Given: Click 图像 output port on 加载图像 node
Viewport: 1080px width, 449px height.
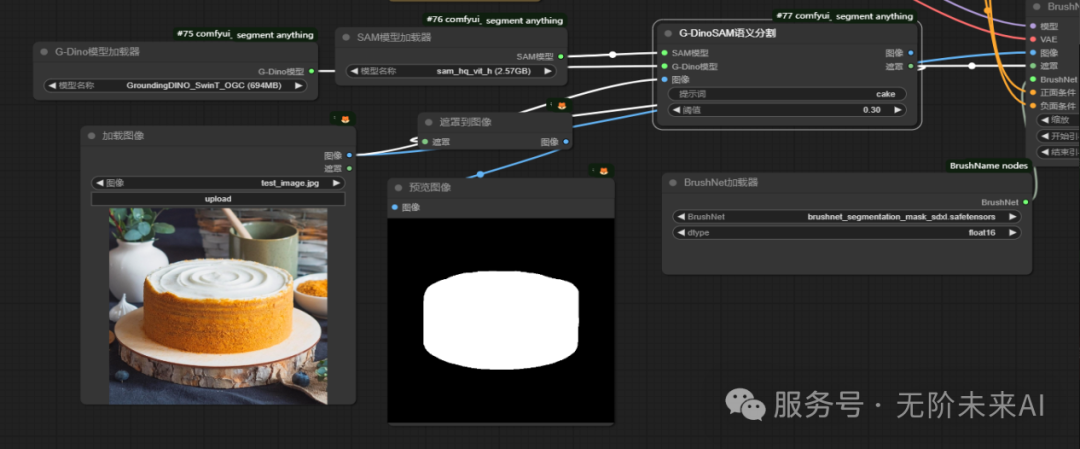Looking at the screenshot, I should tap(349, 156).
